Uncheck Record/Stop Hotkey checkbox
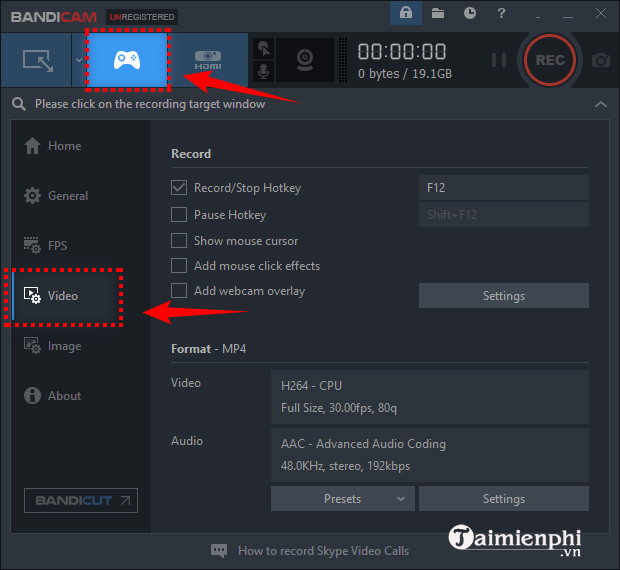The image size is (620, 570). [x=179, y=188]
